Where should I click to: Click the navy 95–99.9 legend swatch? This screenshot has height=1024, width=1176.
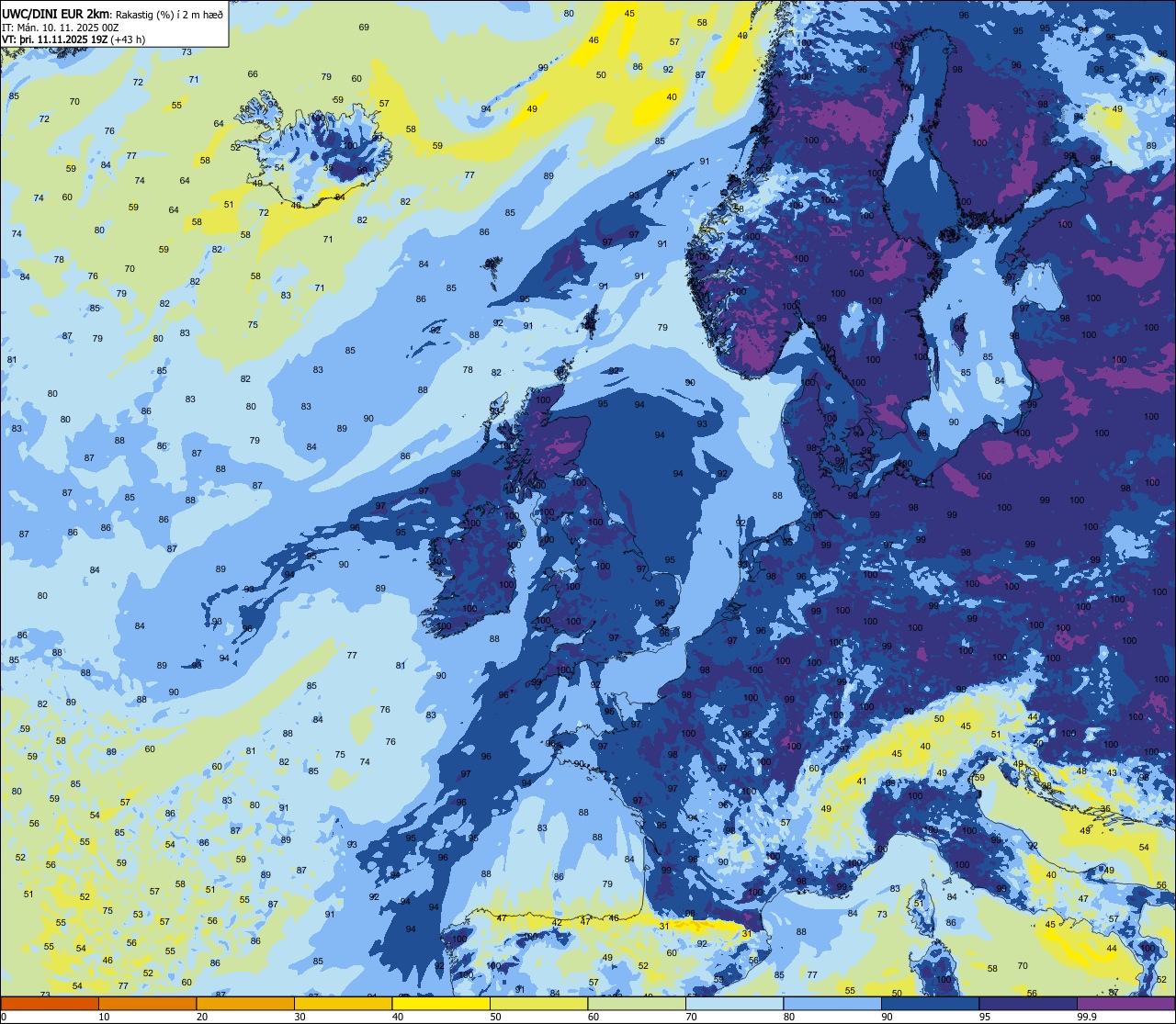[1028, 1004]
